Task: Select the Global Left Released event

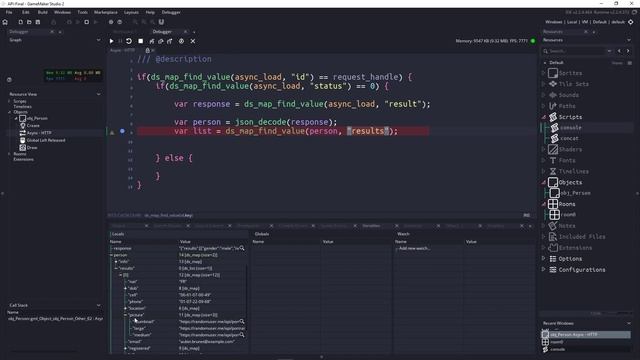Action: 46,140
